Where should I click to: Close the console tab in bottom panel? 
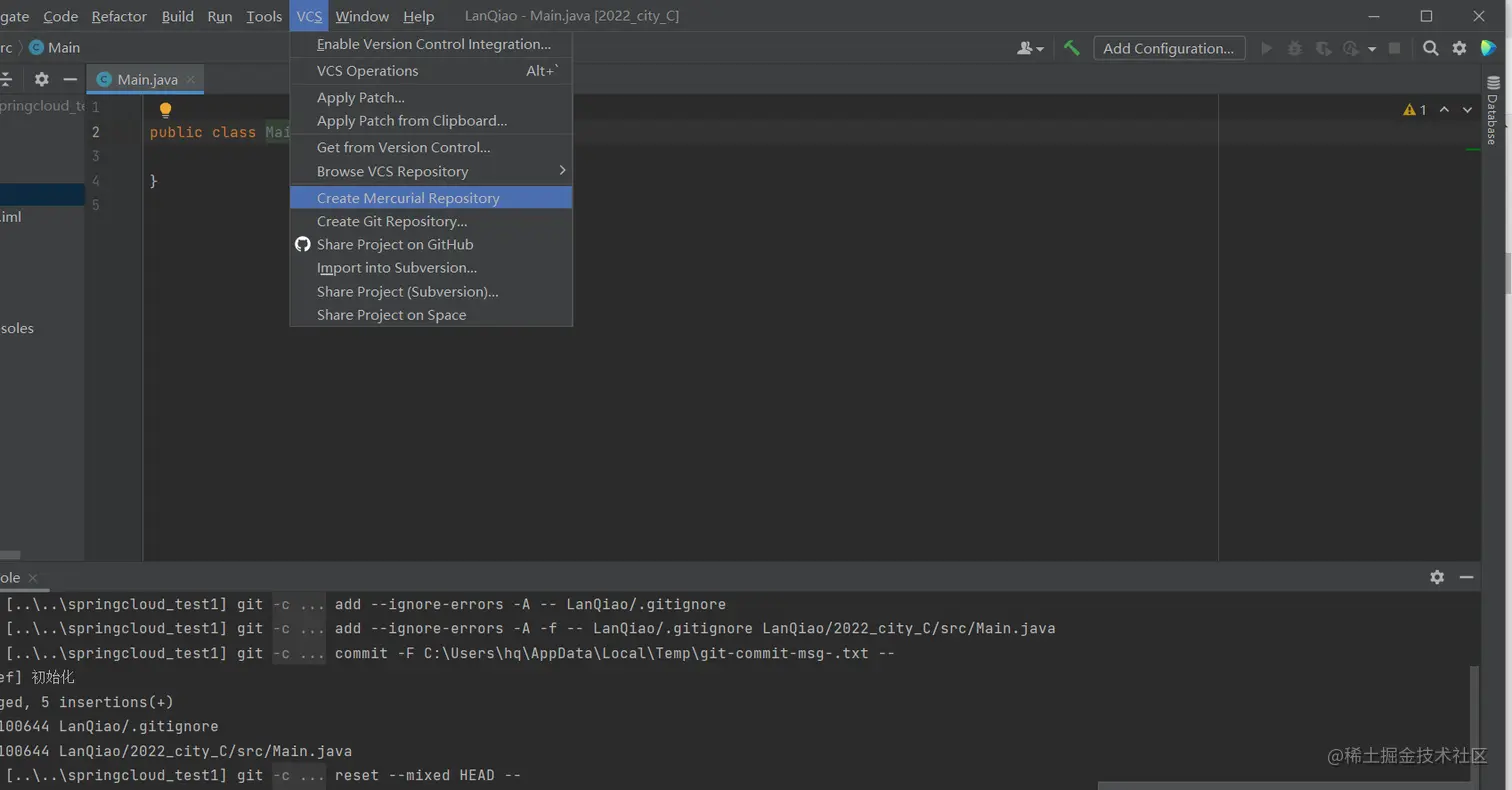click(32, 578)
